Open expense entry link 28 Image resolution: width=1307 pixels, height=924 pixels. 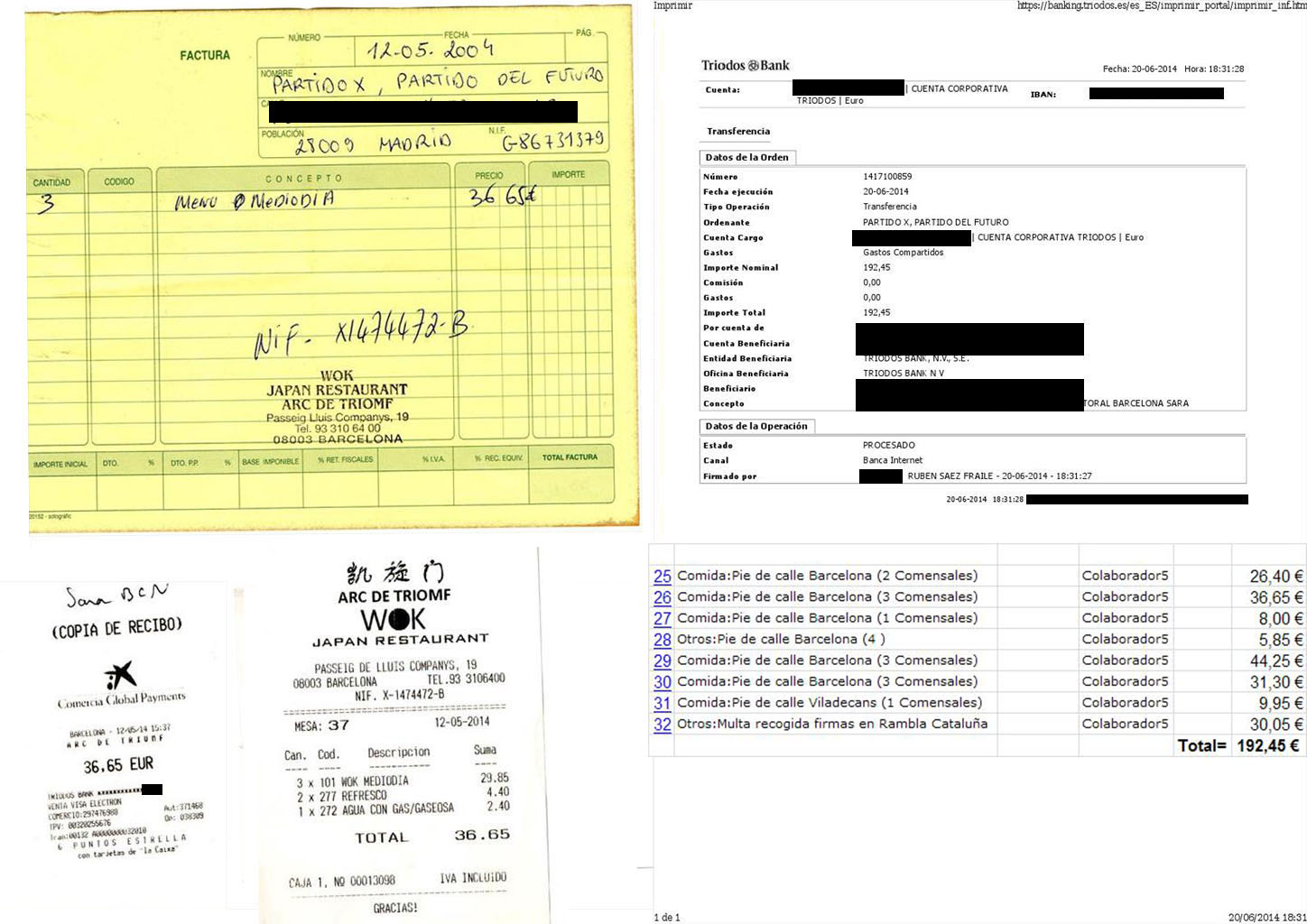click(x=663, y=639)
